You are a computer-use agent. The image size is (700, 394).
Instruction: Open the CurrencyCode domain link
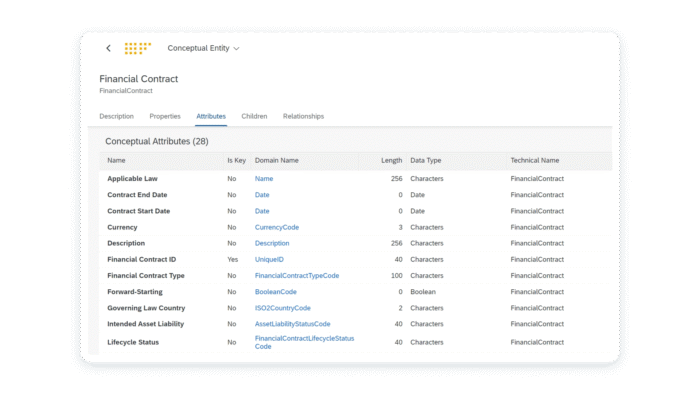pos(277,227)
